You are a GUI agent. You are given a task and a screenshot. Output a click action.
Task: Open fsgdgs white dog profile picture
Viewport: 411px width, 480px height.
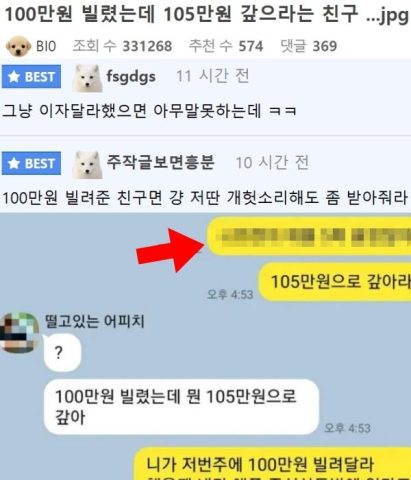pyautogui.click(x=87, y=78)
